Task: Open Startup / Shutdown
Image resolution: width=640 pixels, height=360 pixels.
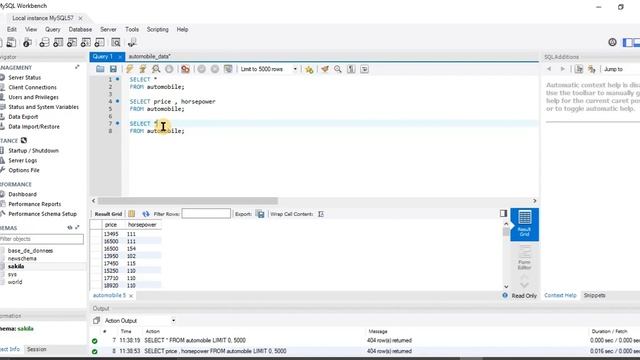Action: point(33,151)
